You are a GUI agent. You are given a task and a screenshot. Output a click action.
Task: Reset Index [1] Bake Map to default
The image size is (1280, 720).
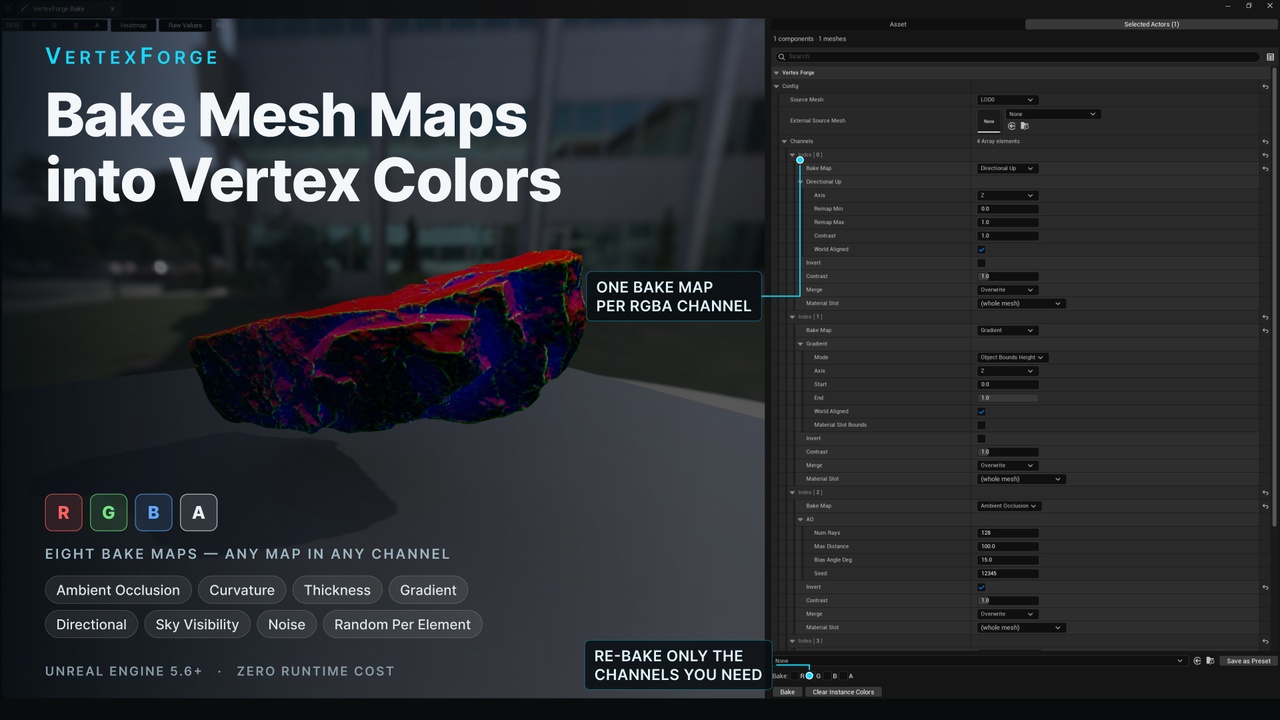pos(1266,330)
